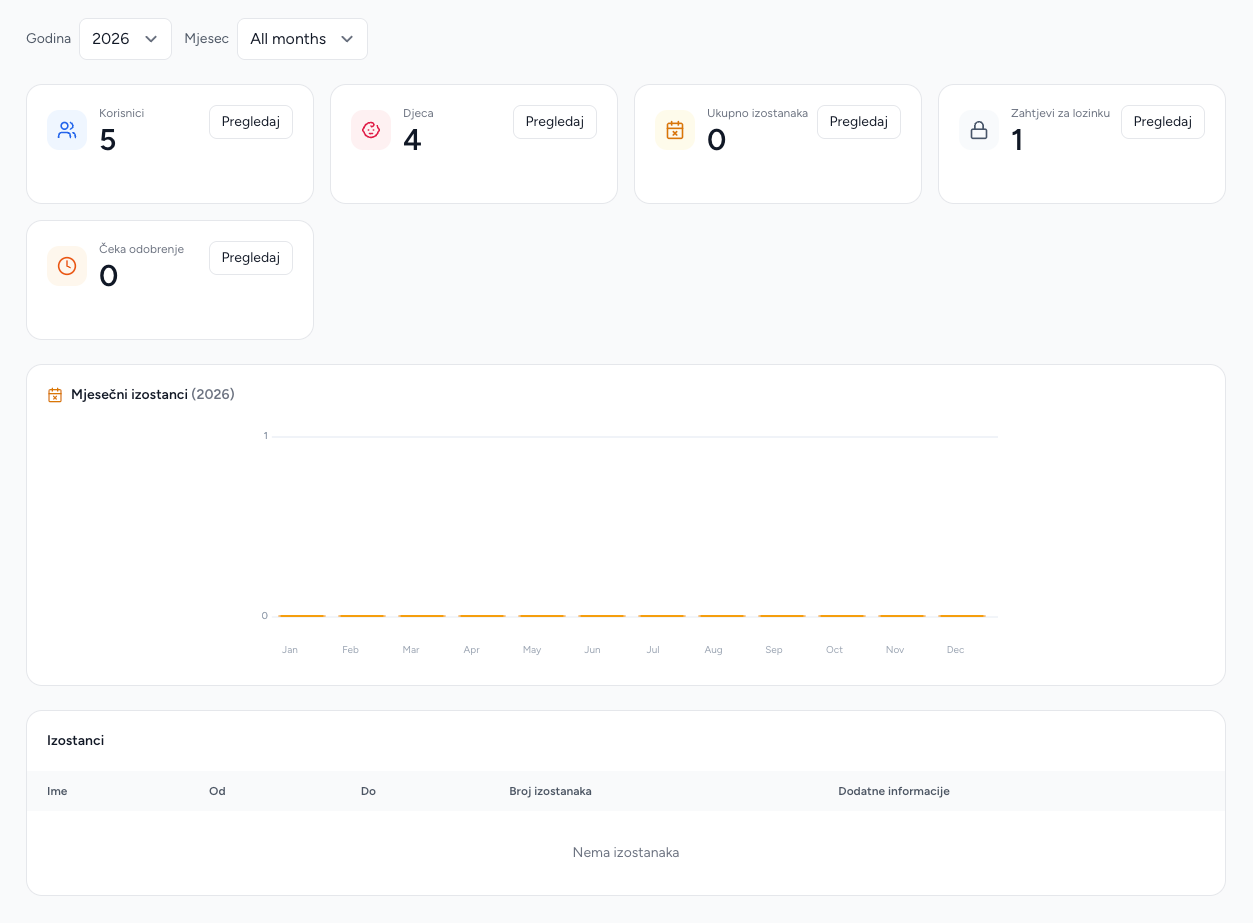The width and height of the screenshot is (1253, 923).
Task: Open Pregledaj on Ukupno izostanaka card
Action: click(x=859, y=122)
